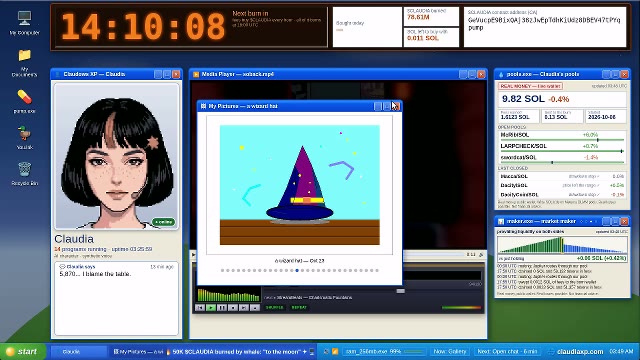
Task: Open the My Documents folder icon
Action: pos(24,62)
